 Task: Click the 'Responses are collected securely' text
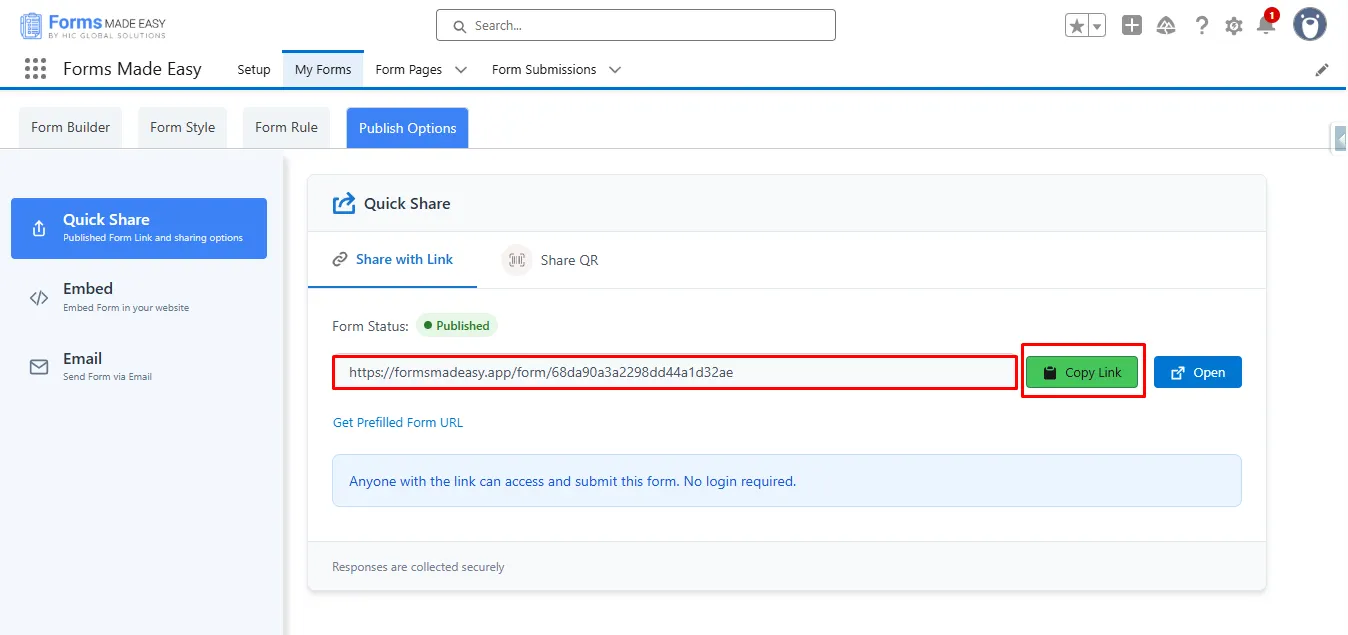click(418, 567)
